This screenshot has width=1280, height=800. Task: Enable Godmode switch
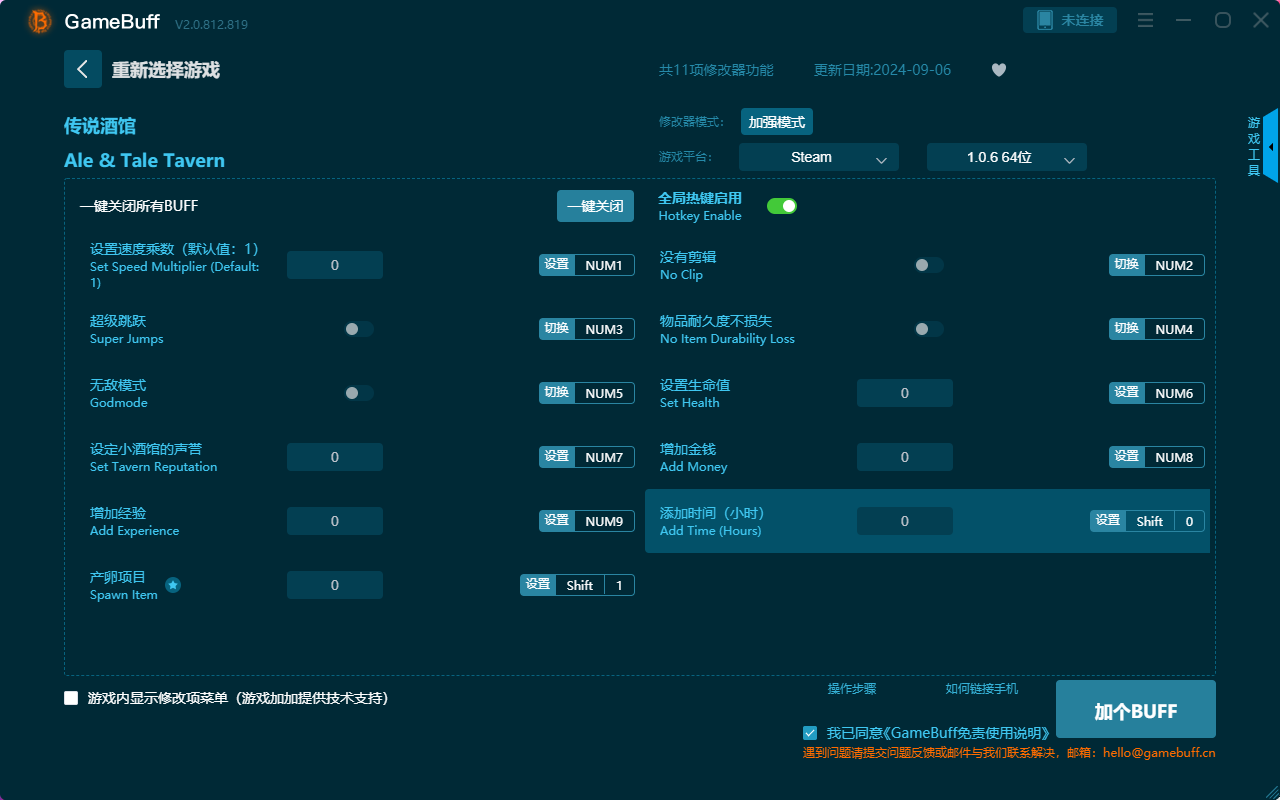coord(359,393)
